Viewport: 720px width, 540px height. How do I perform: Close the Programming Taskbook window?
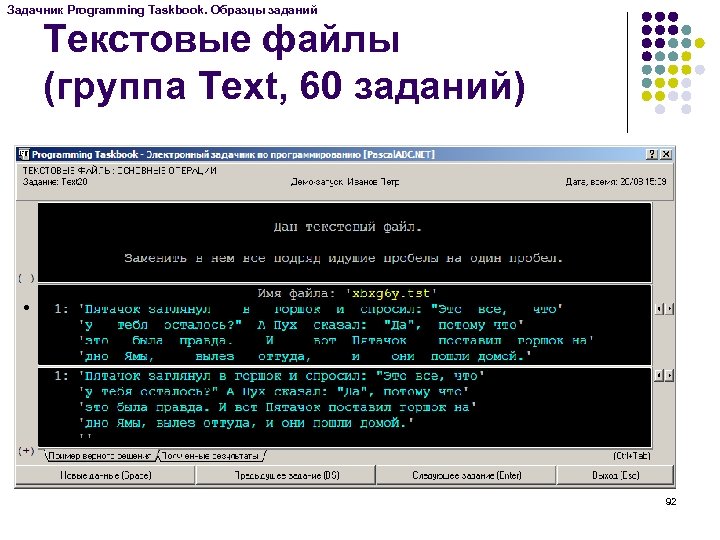[x=666, y=154]
